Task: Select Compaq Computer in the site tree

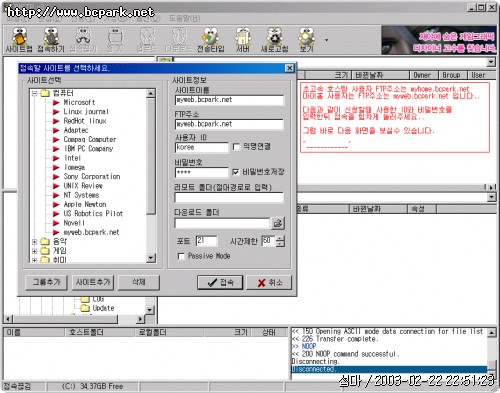Action: [x=90, y=139]
